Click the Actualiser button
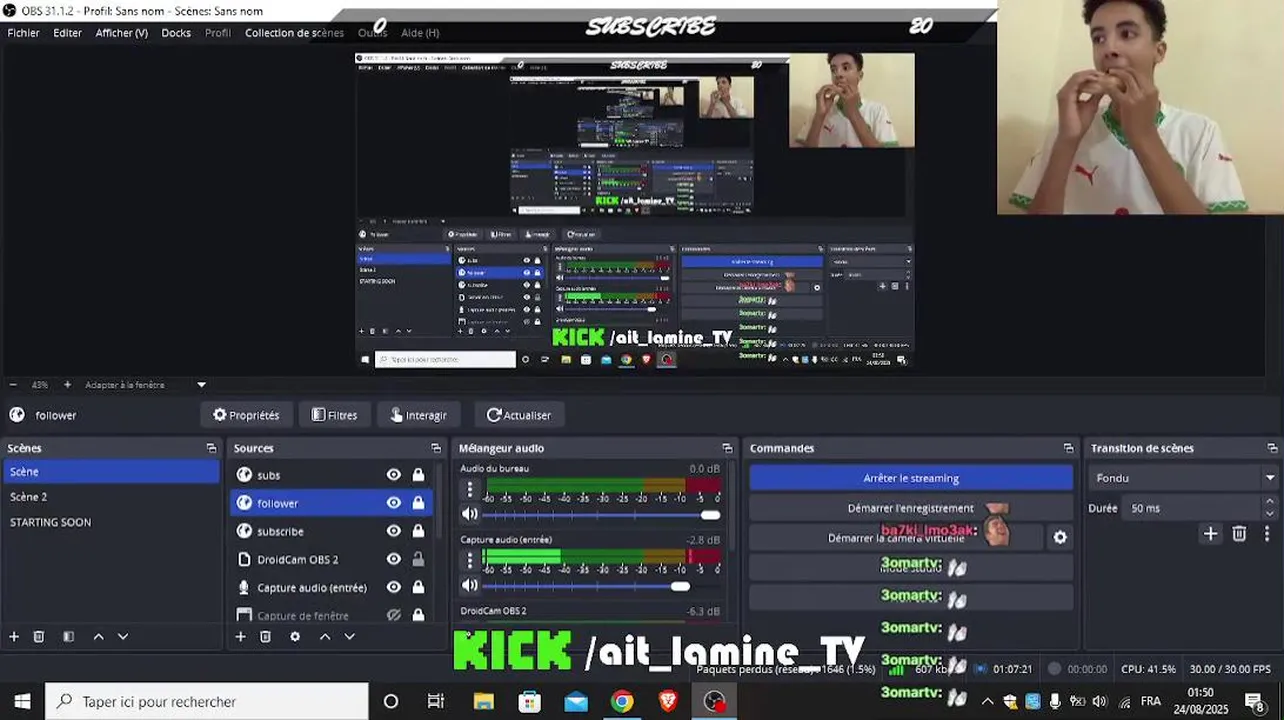This screenshot has width=1284, height=720. coord(519,415)
